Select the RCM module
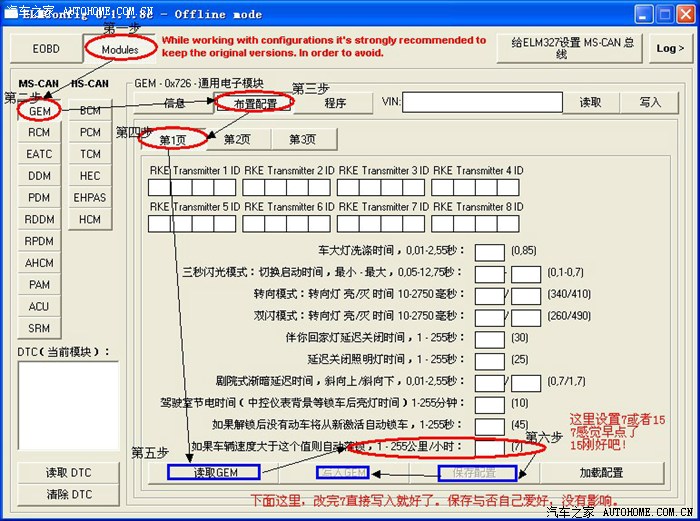This screenshot has width=700, height=521. coord(39,133)
